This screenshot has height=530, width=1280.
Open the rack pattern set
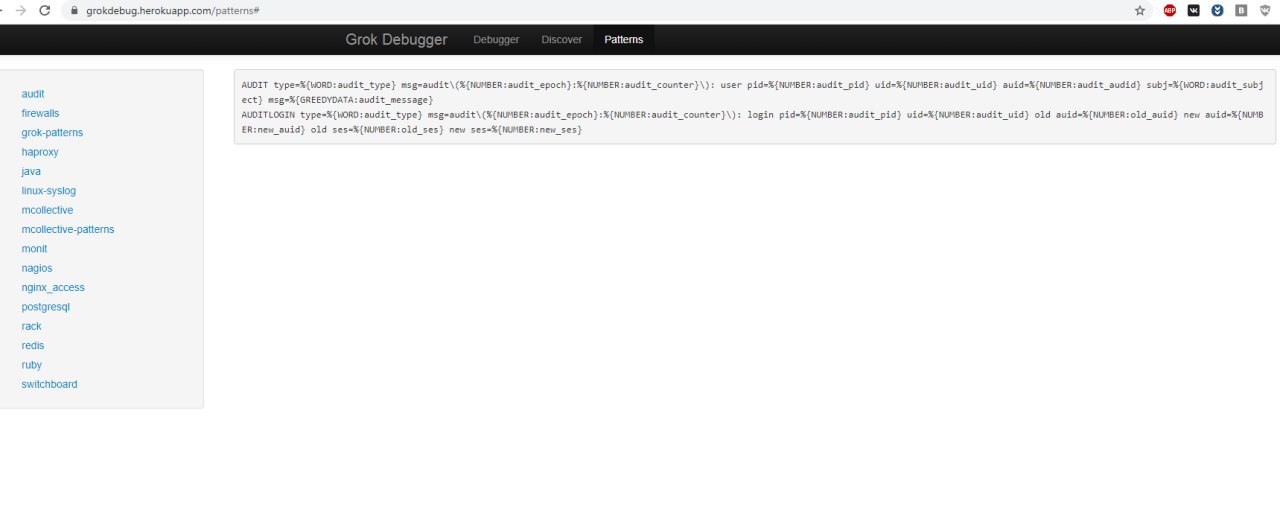pos(31,326)
